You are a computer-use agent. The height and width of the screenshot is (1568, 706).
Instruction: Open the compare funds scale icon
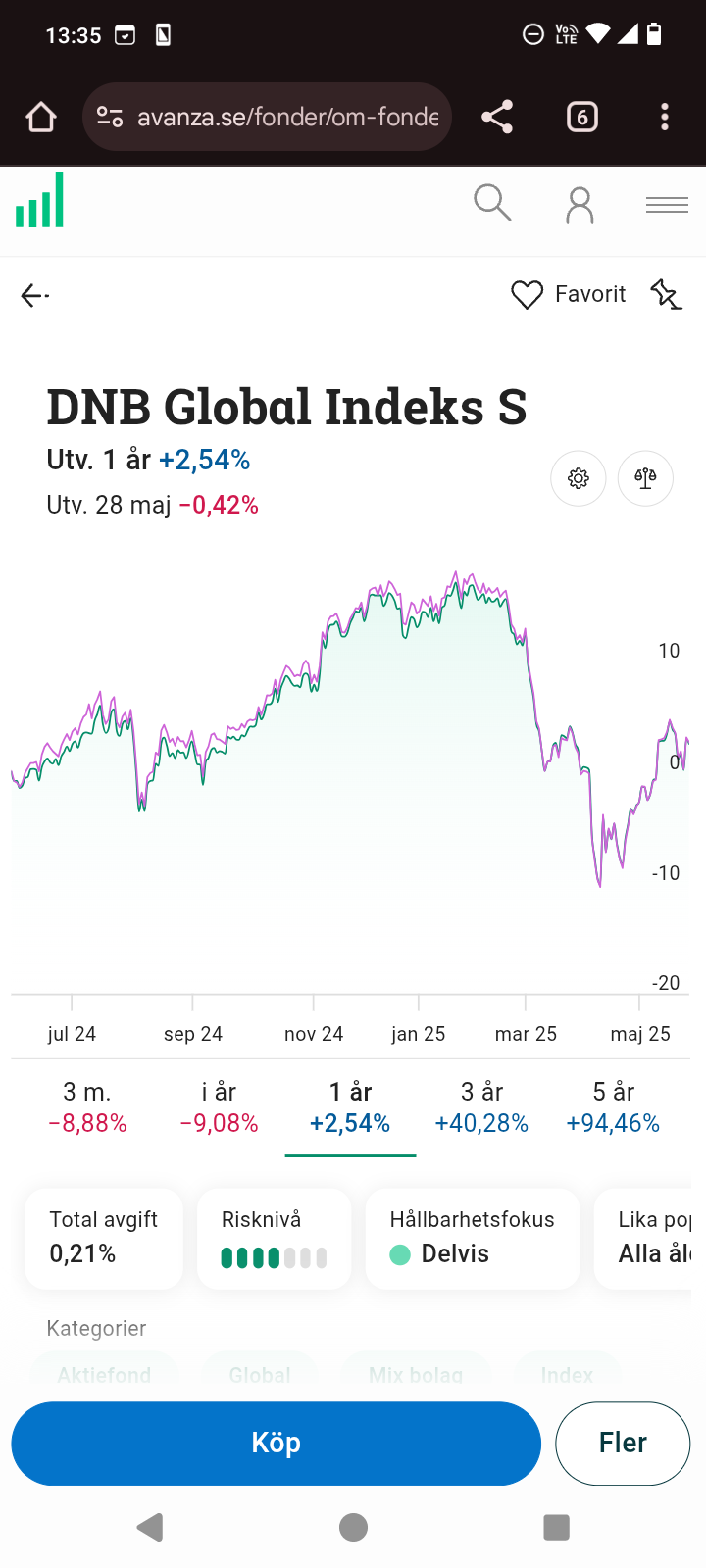pos(645,478)
